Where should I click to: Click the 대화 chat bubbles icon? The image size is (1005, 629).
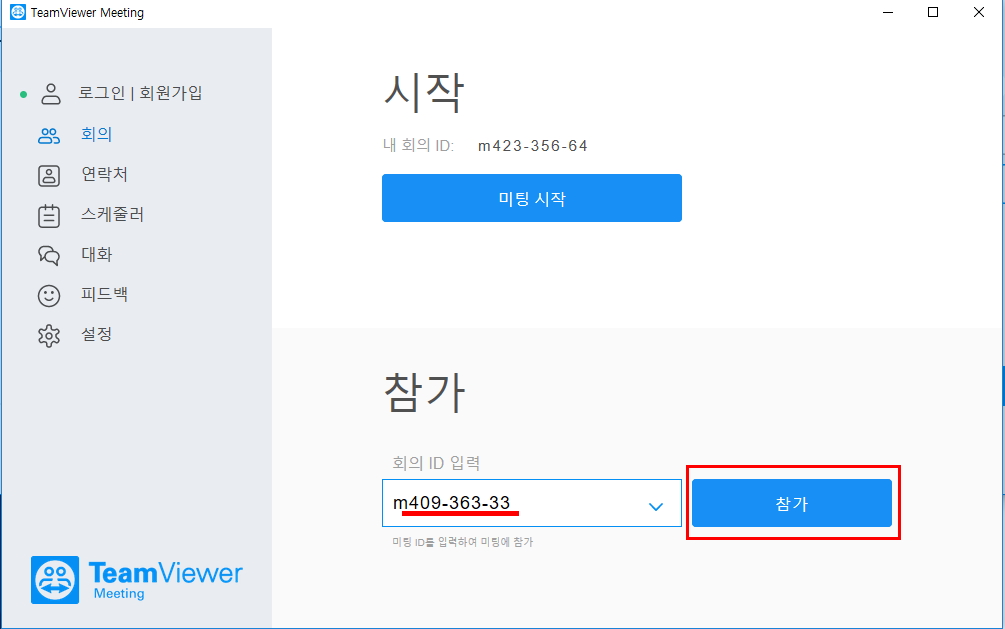click(49, 255)
